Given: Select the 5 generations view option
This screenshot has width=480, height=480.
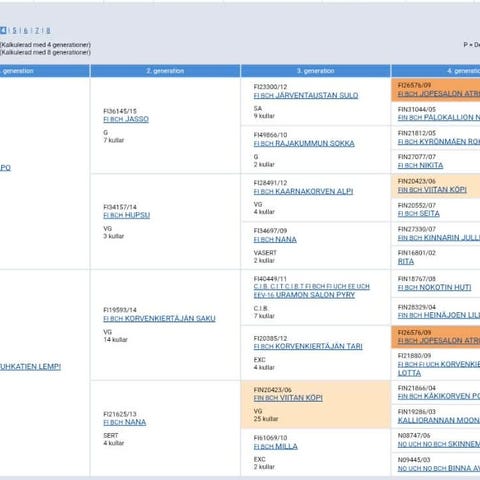Looking at the screenshot, I should tap(14, 31).
